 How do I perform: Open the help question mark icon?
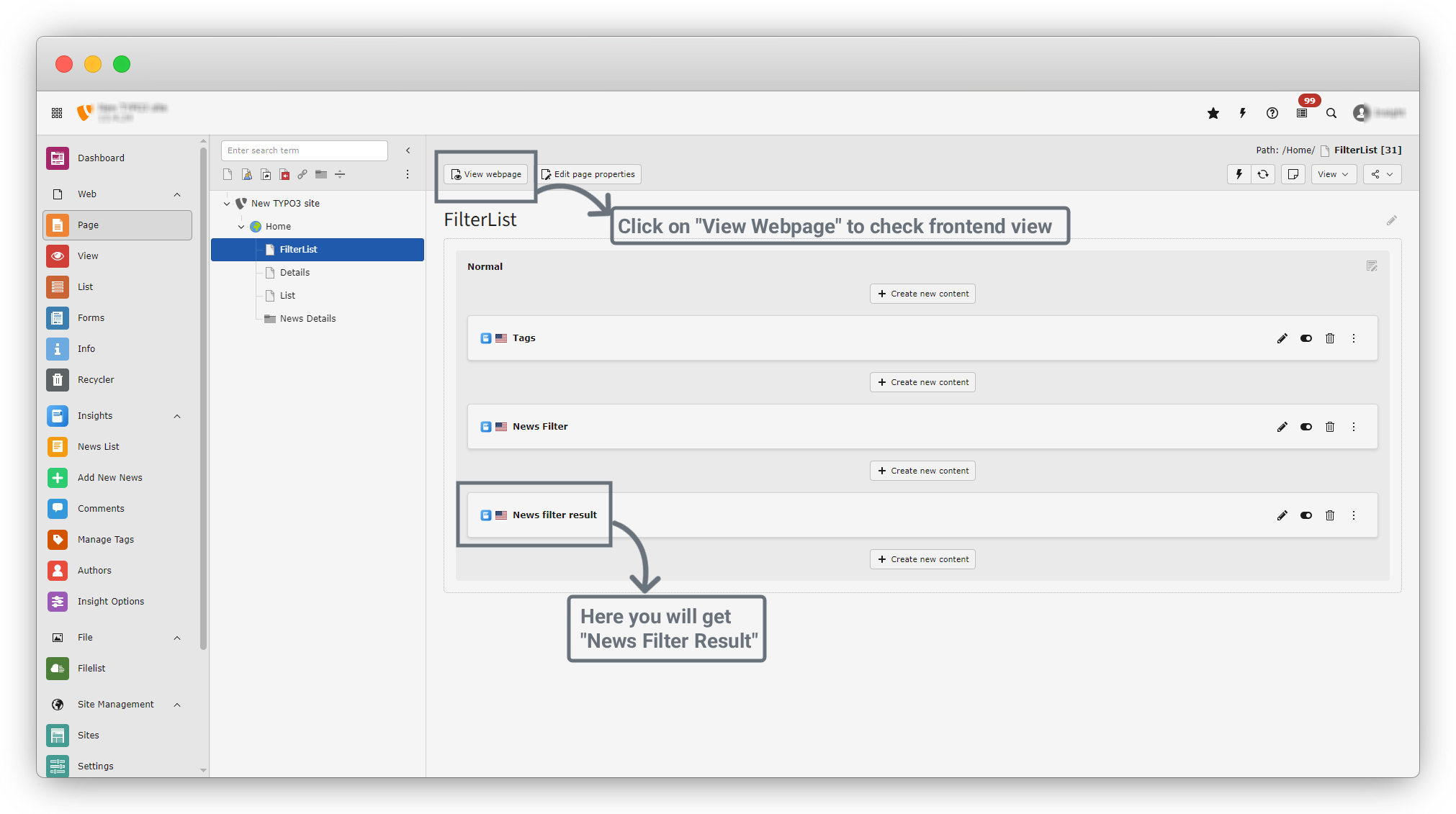point(1272,113)
